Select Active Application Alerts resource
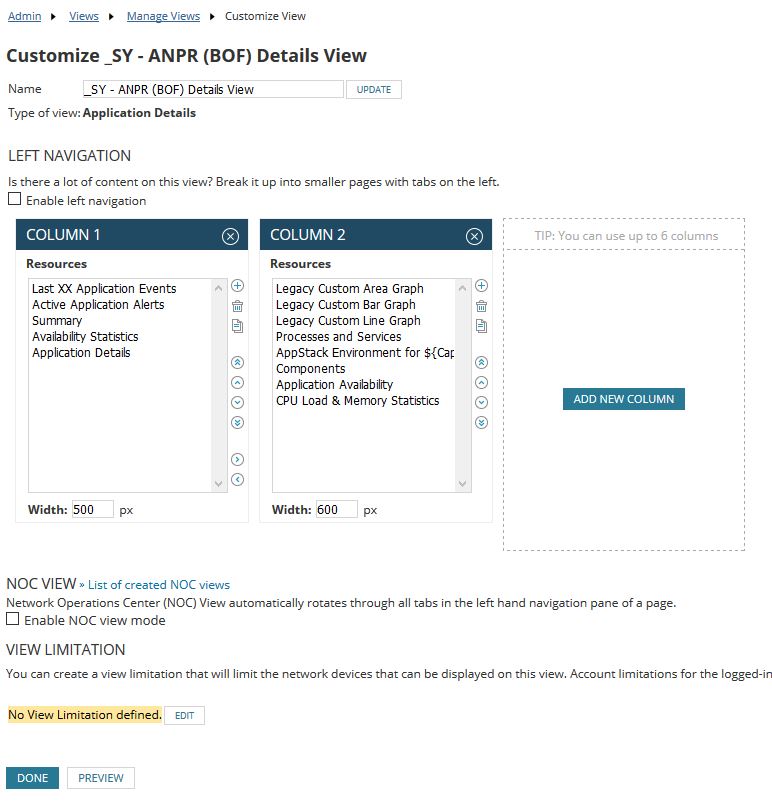Viewport: 772px width, 810px height. tap(98, 304)
